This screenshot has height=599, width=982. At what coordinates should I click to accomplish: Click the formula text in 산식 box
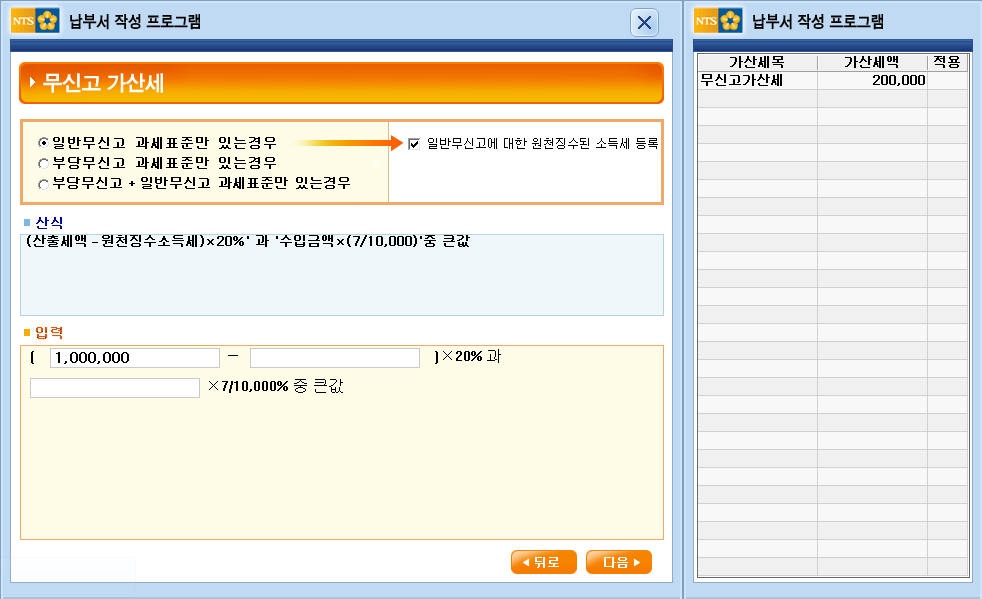[x=247, y=241]
